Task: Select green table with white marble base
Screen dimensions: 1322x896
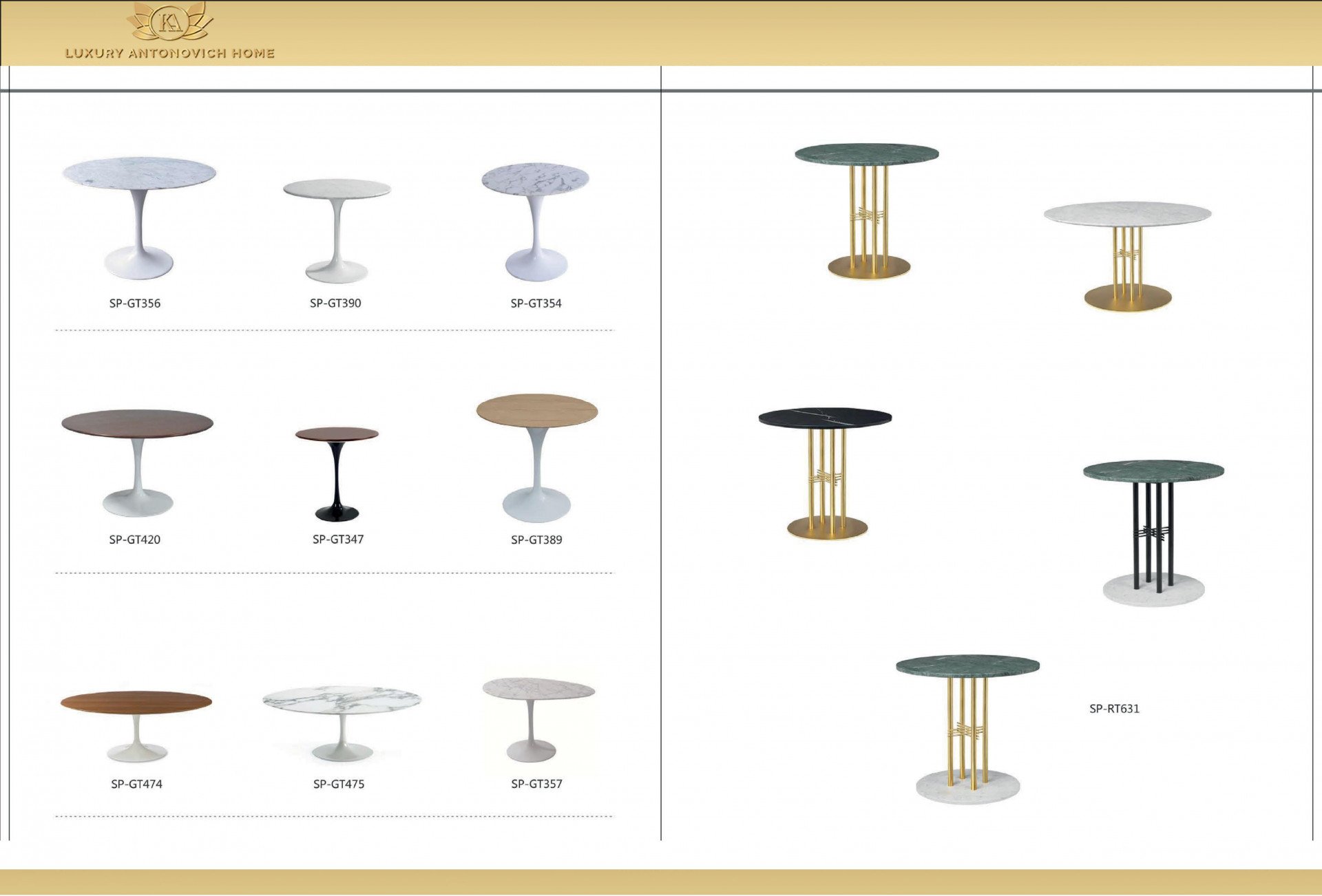Action: (967, 728)
